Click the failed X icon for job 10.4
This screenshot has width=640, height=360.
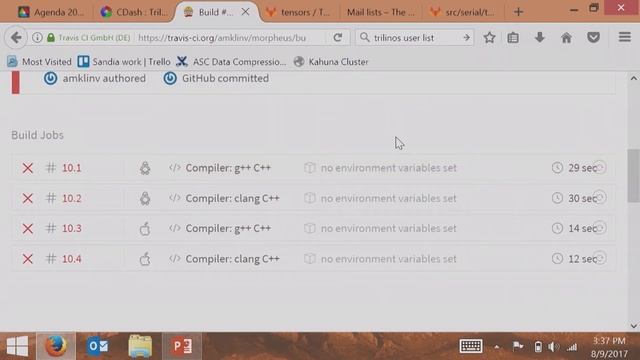(28, 258)
